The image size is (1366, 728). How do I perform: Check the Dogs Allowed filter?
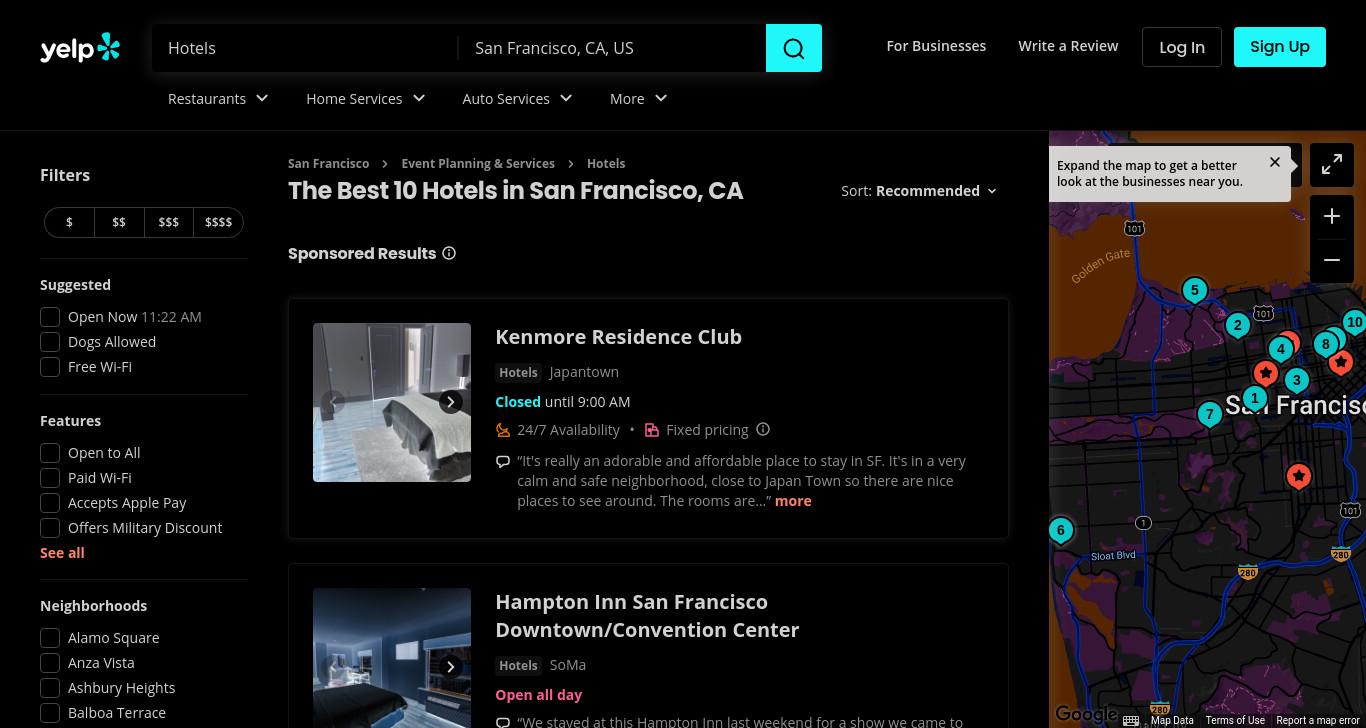[x=50, y=342]
